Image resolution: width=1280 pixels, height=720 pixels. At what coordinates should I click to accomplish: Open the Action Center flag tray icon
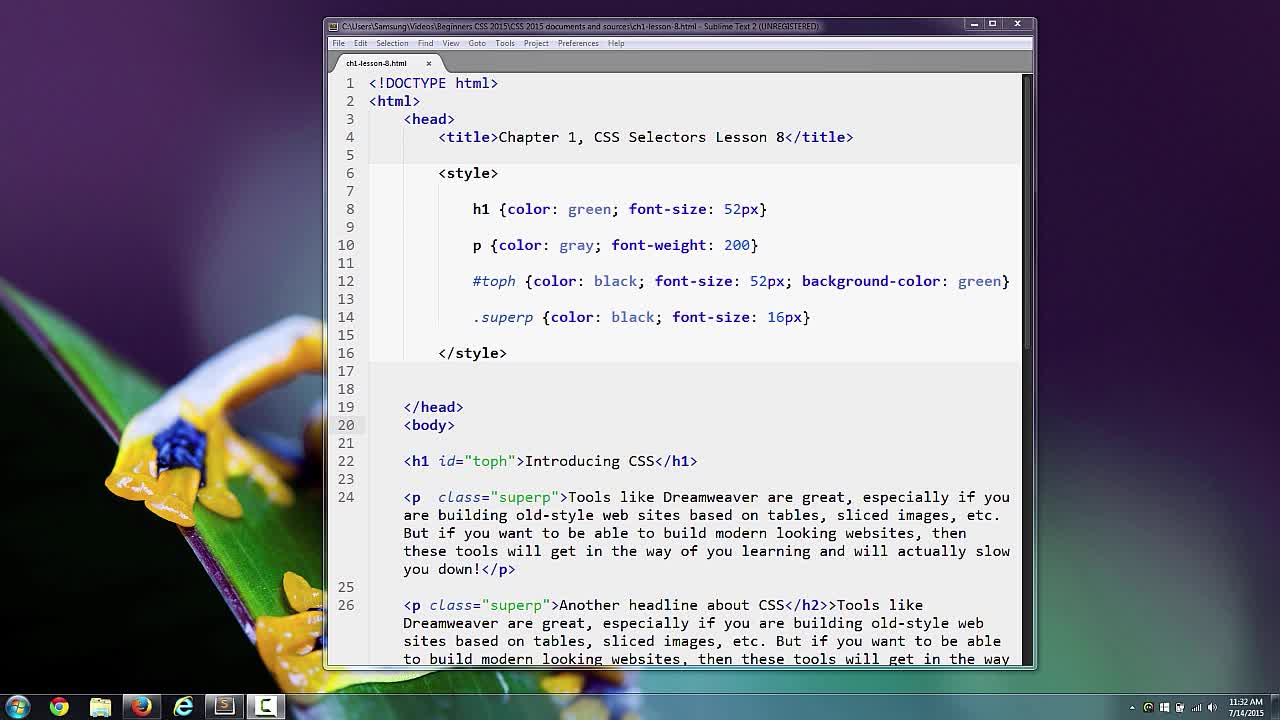(1164, 708)
